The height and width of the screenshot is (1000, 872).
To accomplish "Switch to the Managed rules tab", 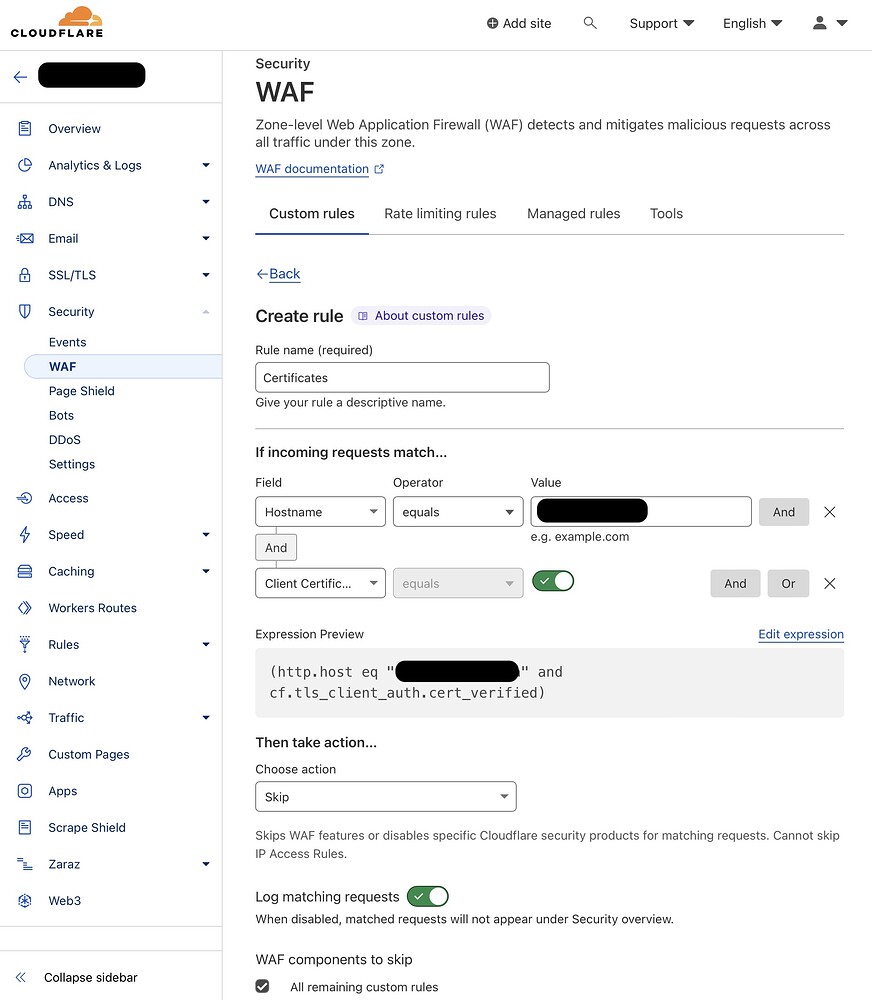I will (573, 213).
